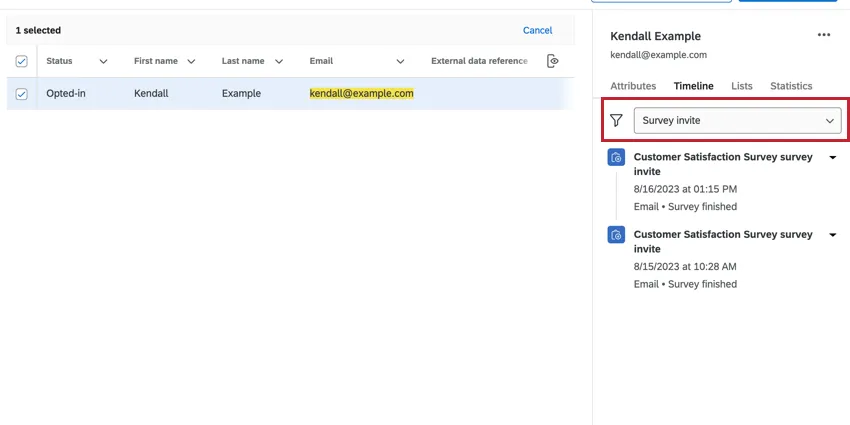The width and height of the screenshot is (850, 425).
Task: Open the three-dot contact options menu
Action: tap(823, 35)
